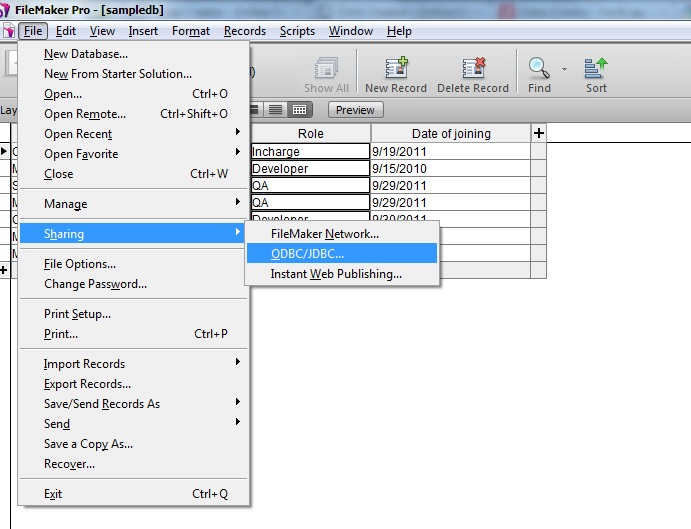
Task: Click the Incharge role cell
Action: [x=310, y=151]
